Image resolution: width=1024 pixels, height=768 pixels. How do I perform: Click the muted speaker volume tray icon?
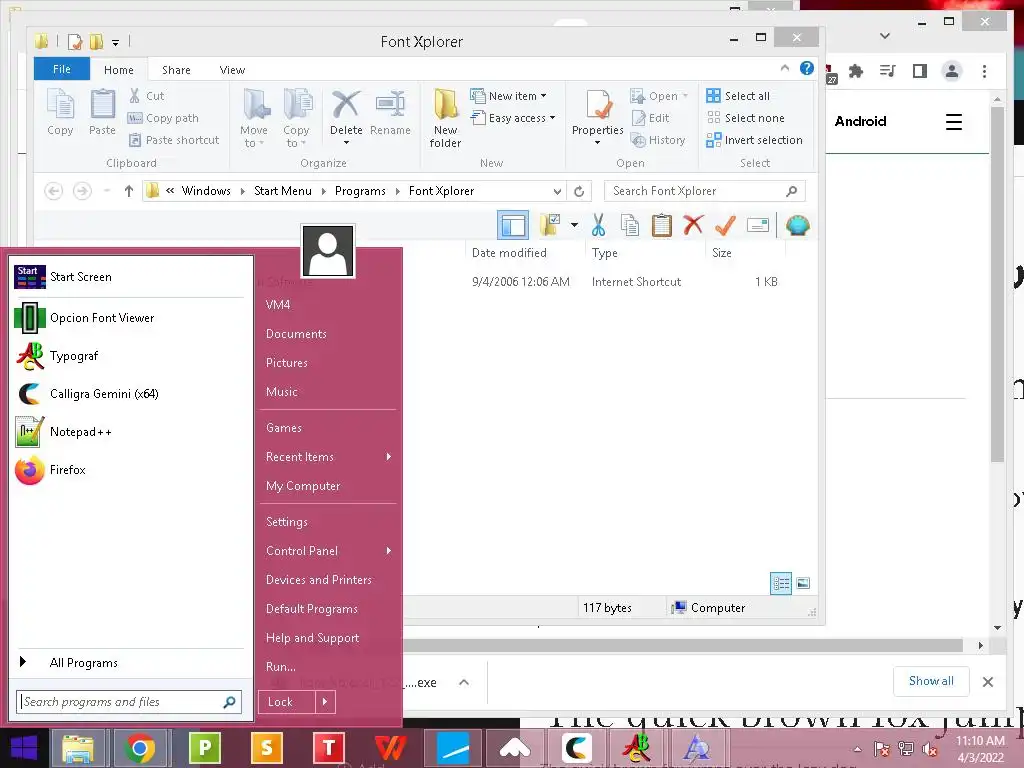tap(929, 750)
